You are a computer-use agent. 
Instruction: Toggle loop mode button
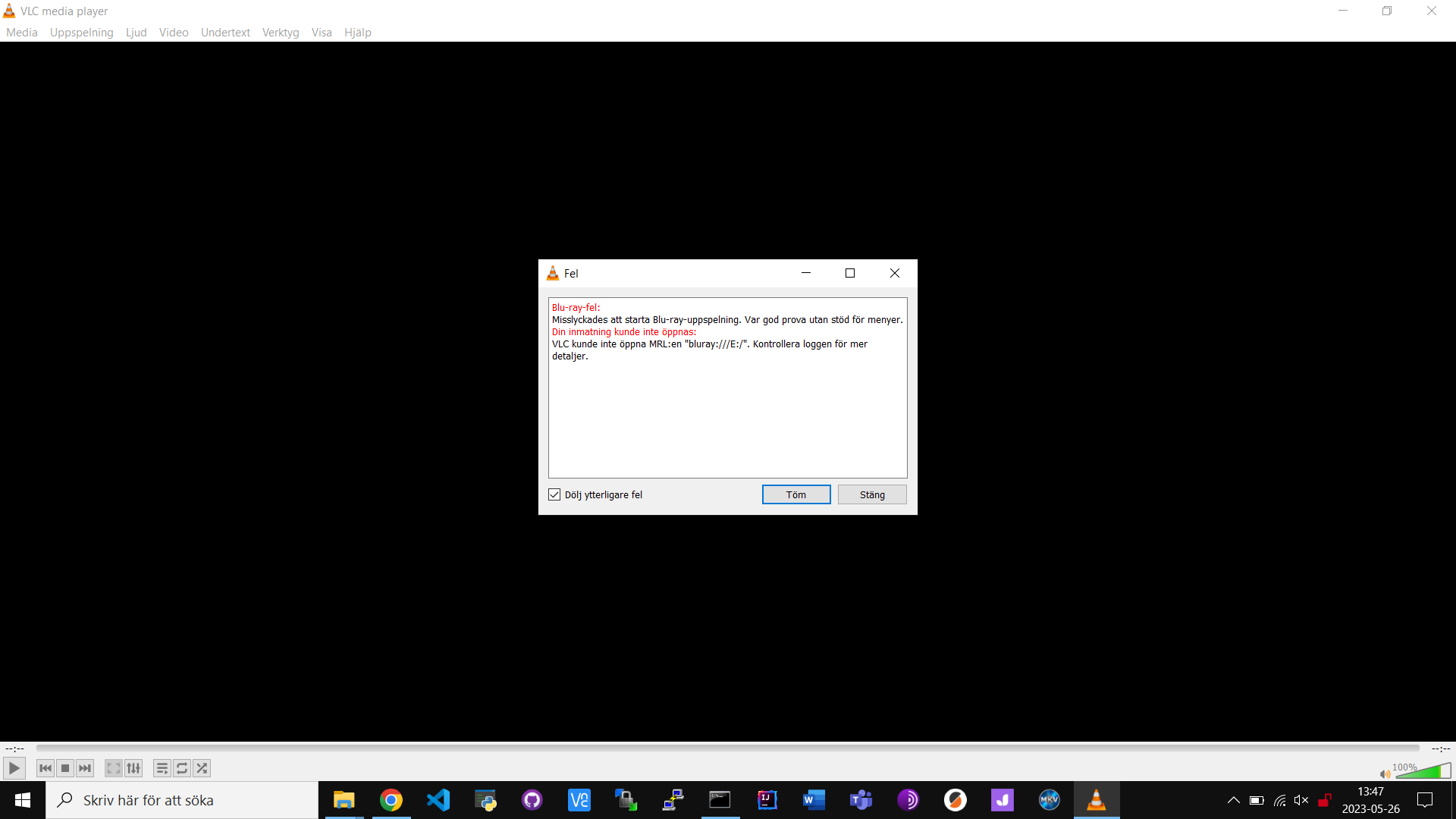point(182,768)
